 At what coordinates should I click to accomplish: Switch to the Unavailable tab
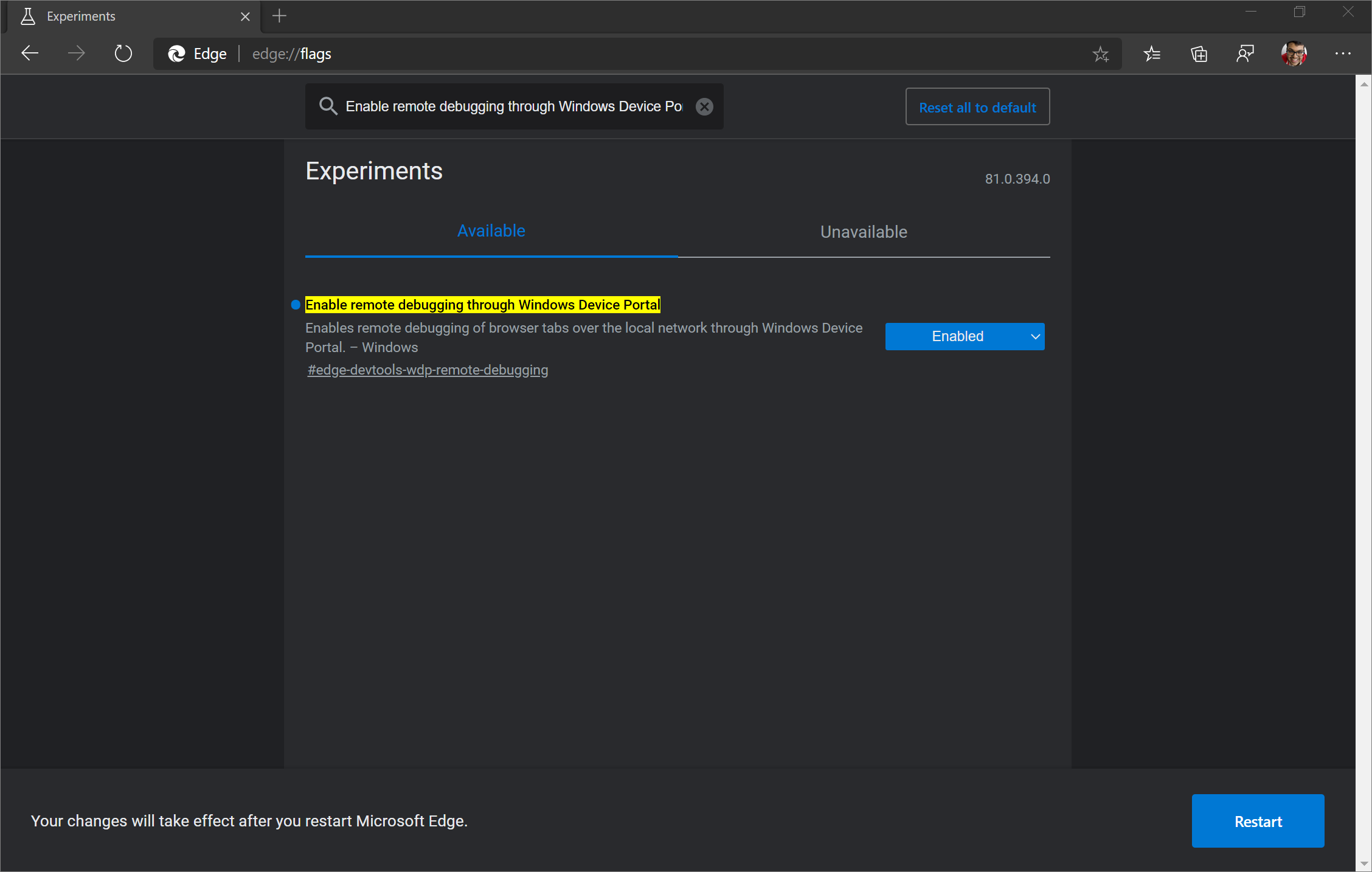[x=864, y=231]
